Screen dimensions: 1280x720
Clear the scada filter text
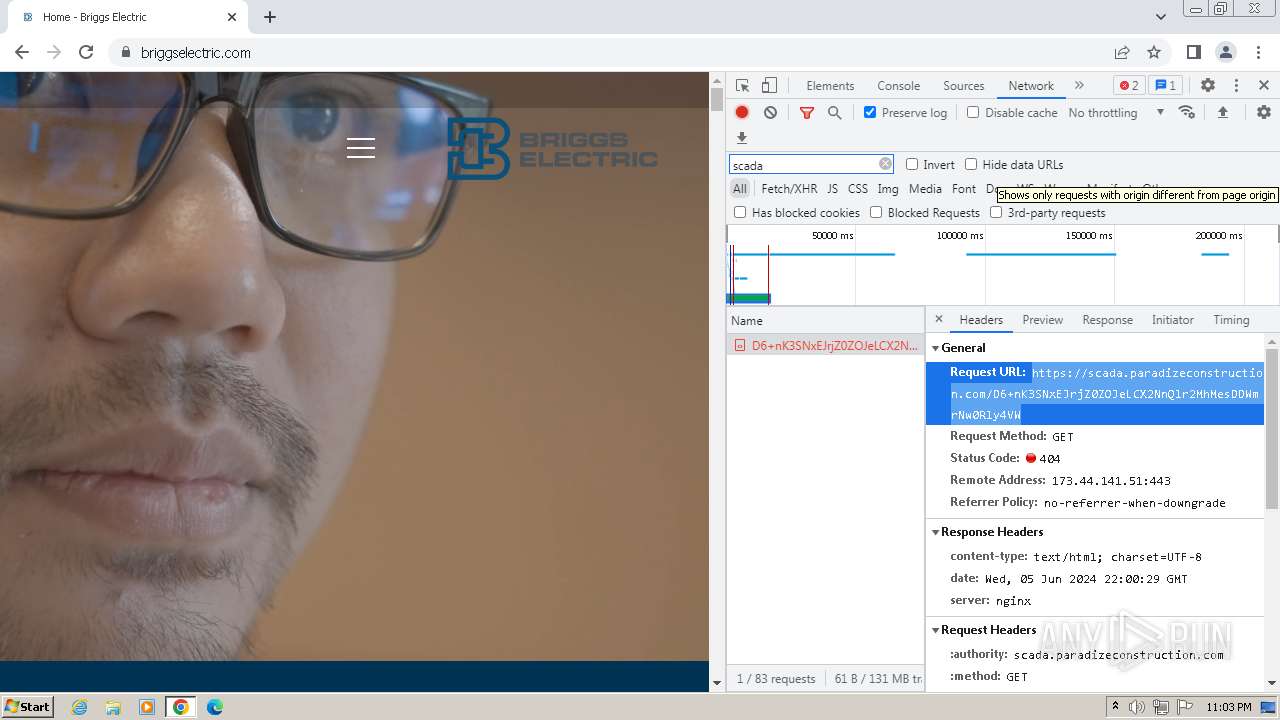(885, 164)
